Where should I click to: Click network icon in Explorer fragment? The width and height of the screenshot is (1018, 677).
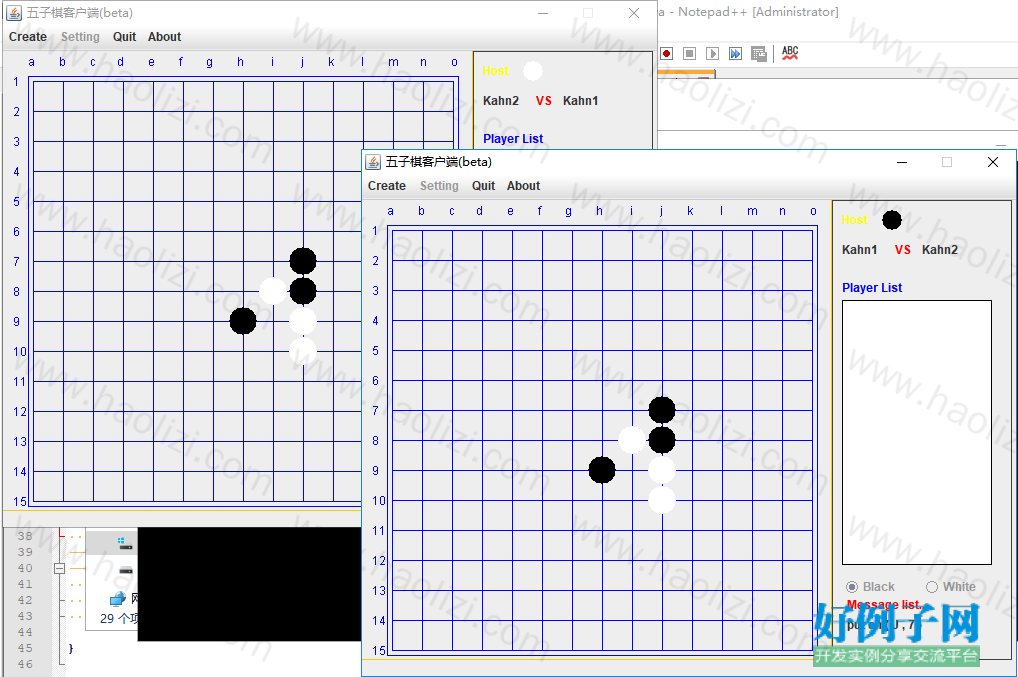pos(118,598)
